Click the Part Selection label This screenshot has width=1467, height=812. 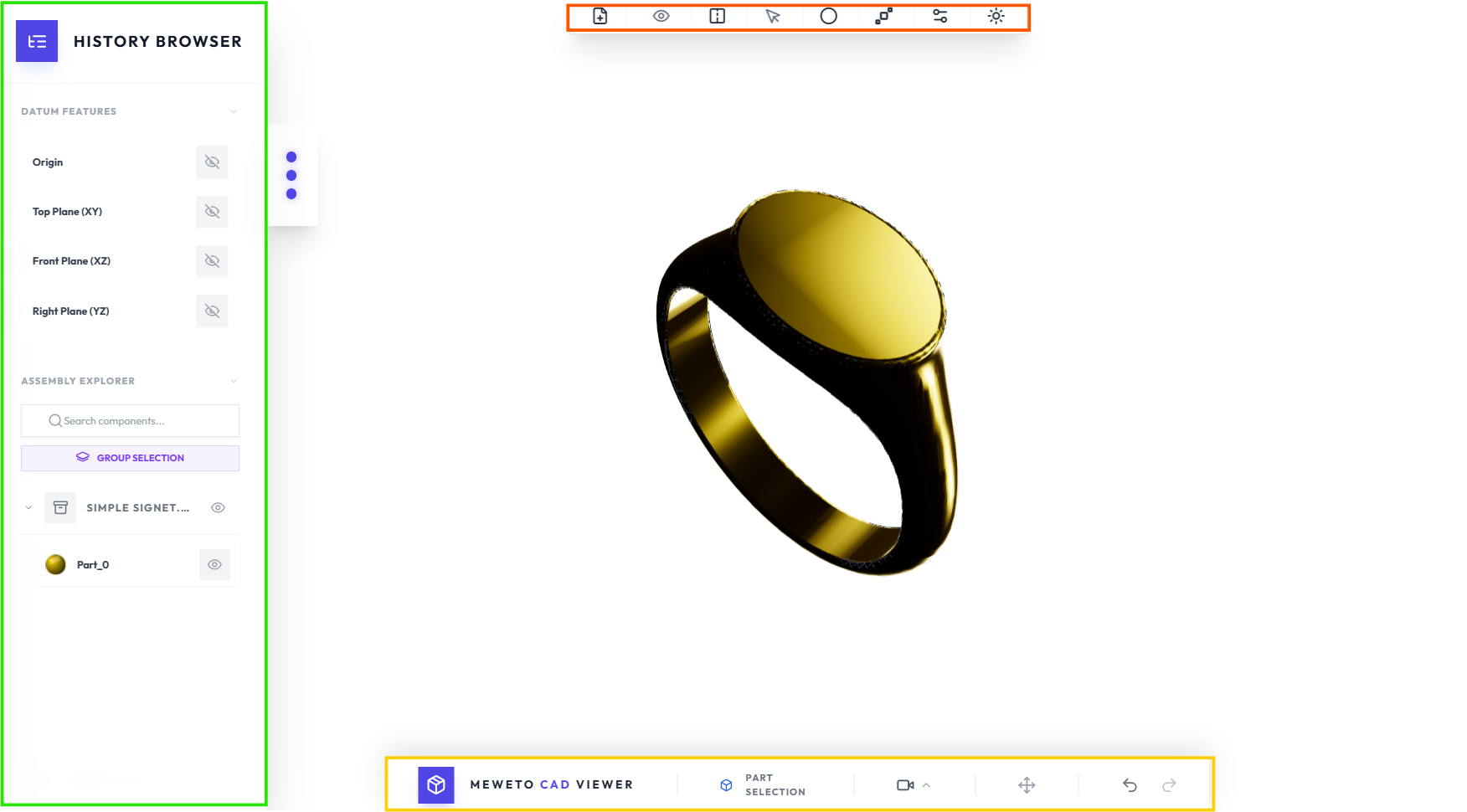(775, 785)
